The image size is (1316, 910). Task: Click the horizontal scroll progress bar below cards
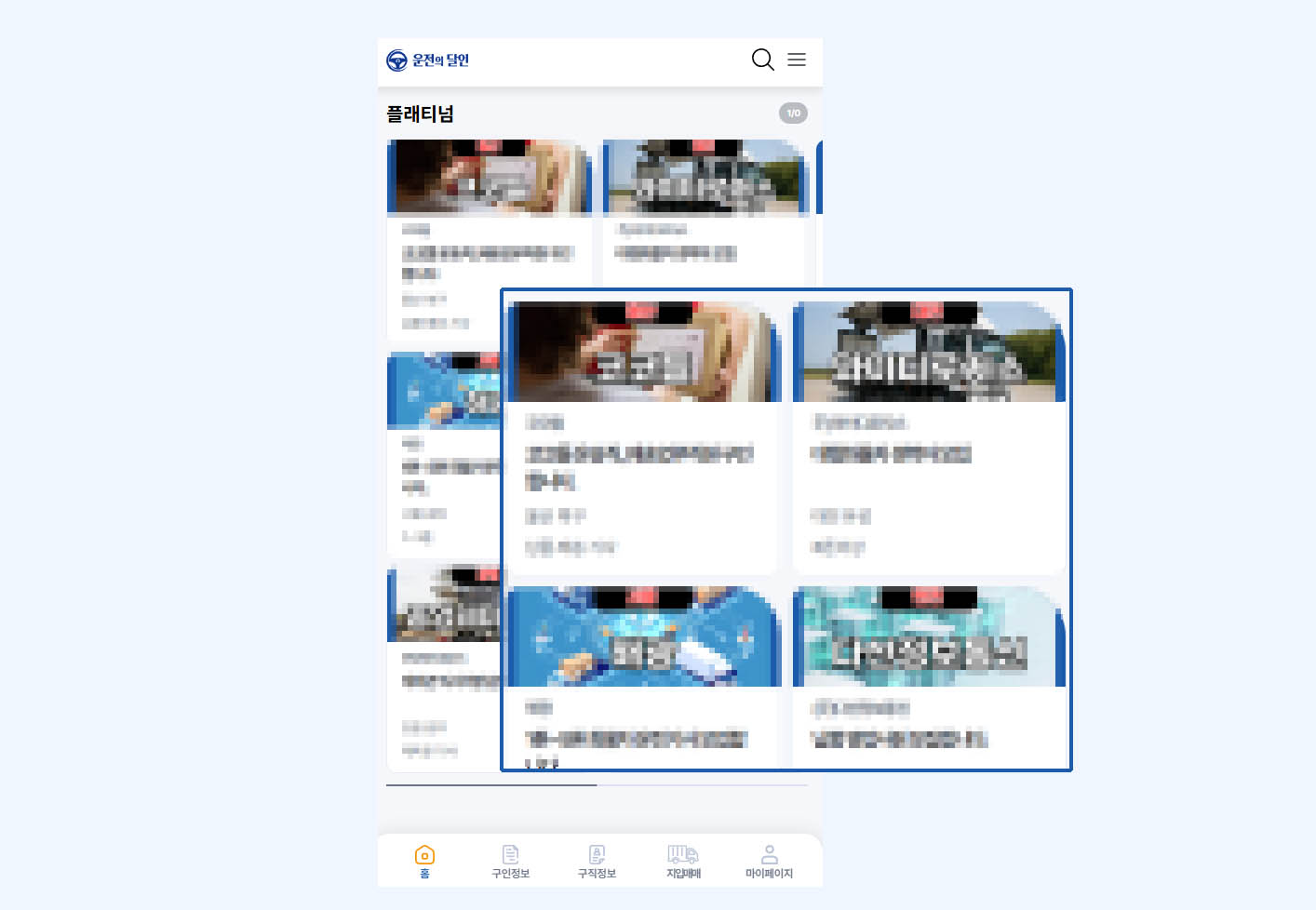(x=597, y=785)
